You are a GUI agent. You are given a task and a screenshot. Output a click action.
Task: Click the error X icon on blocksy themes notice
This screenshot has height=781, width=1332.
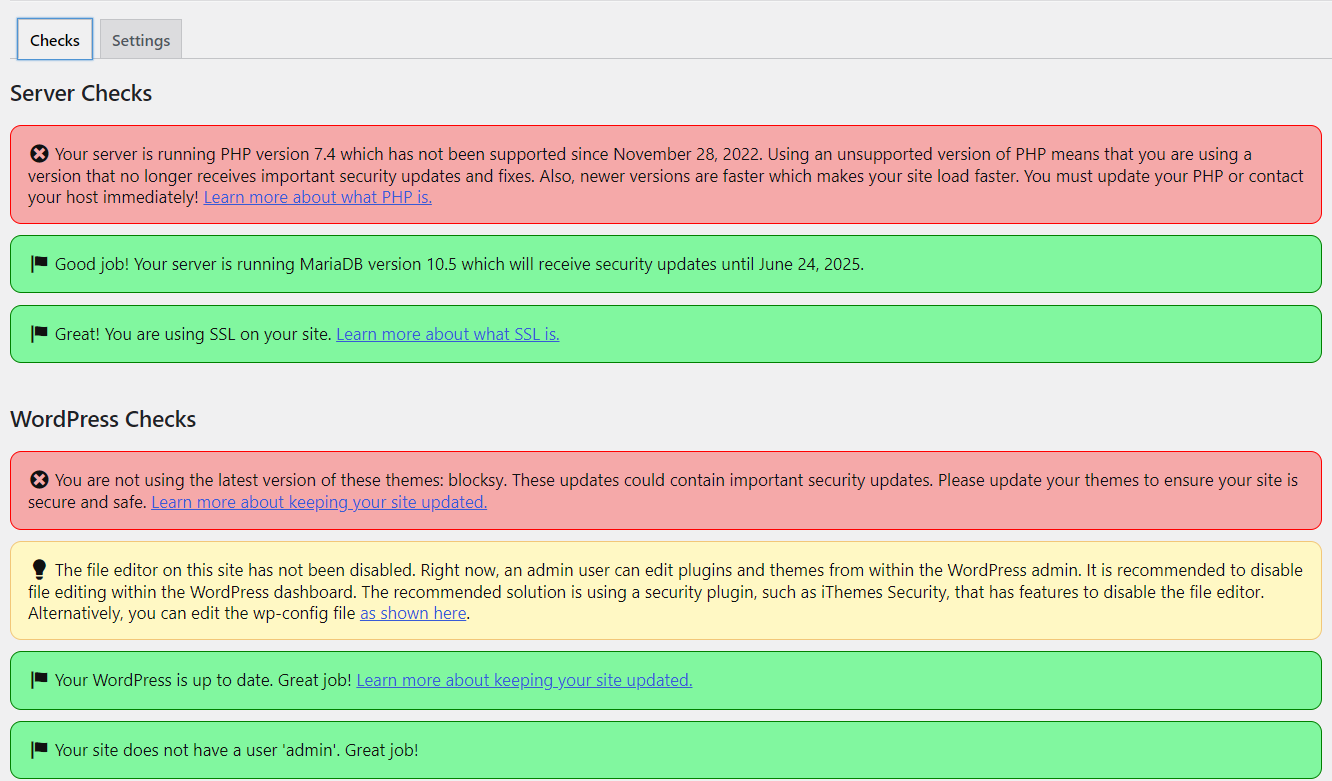[39, 480]
